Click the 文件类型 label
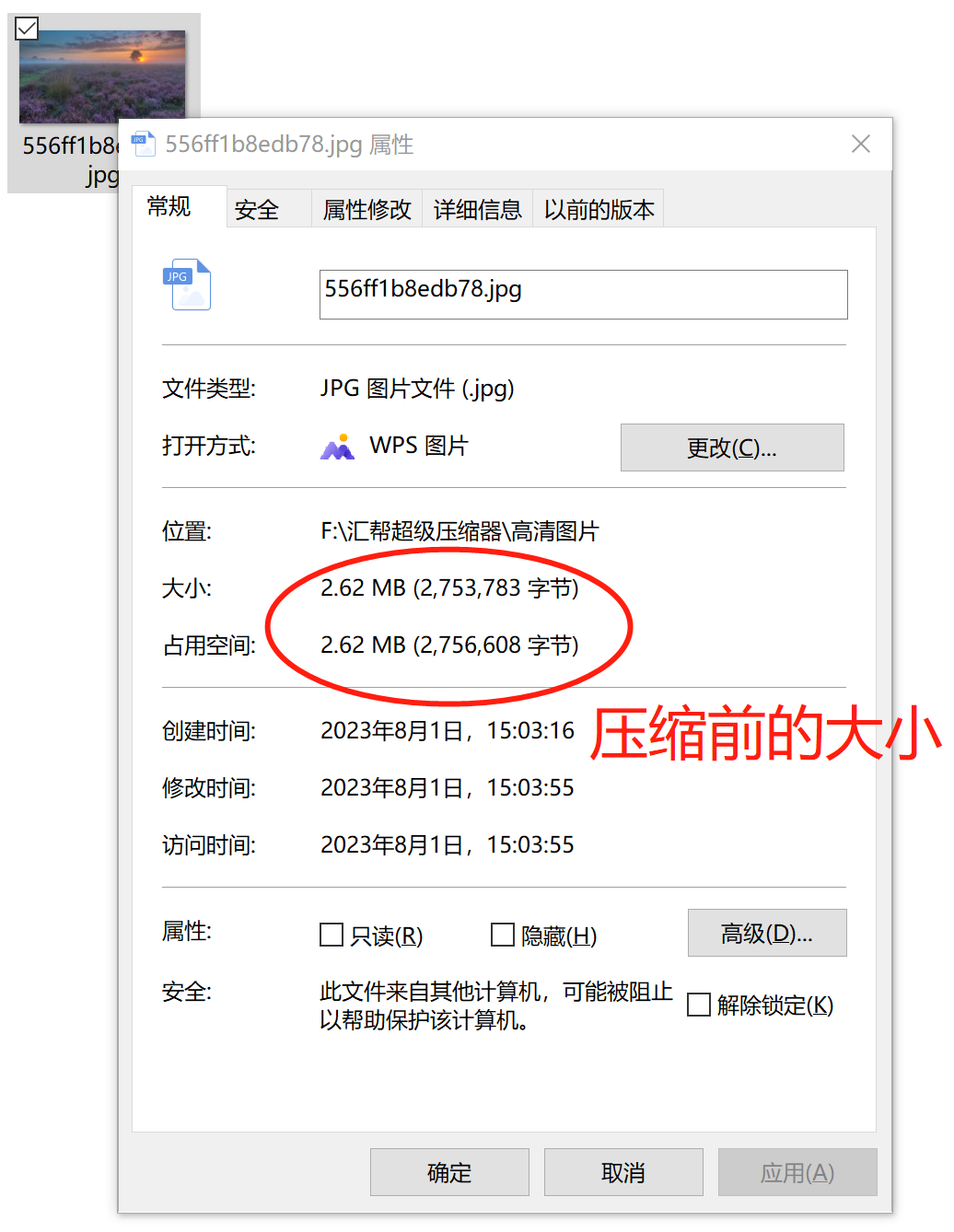The width and height of the screenshot is (954, 1232). click(209, 389)
